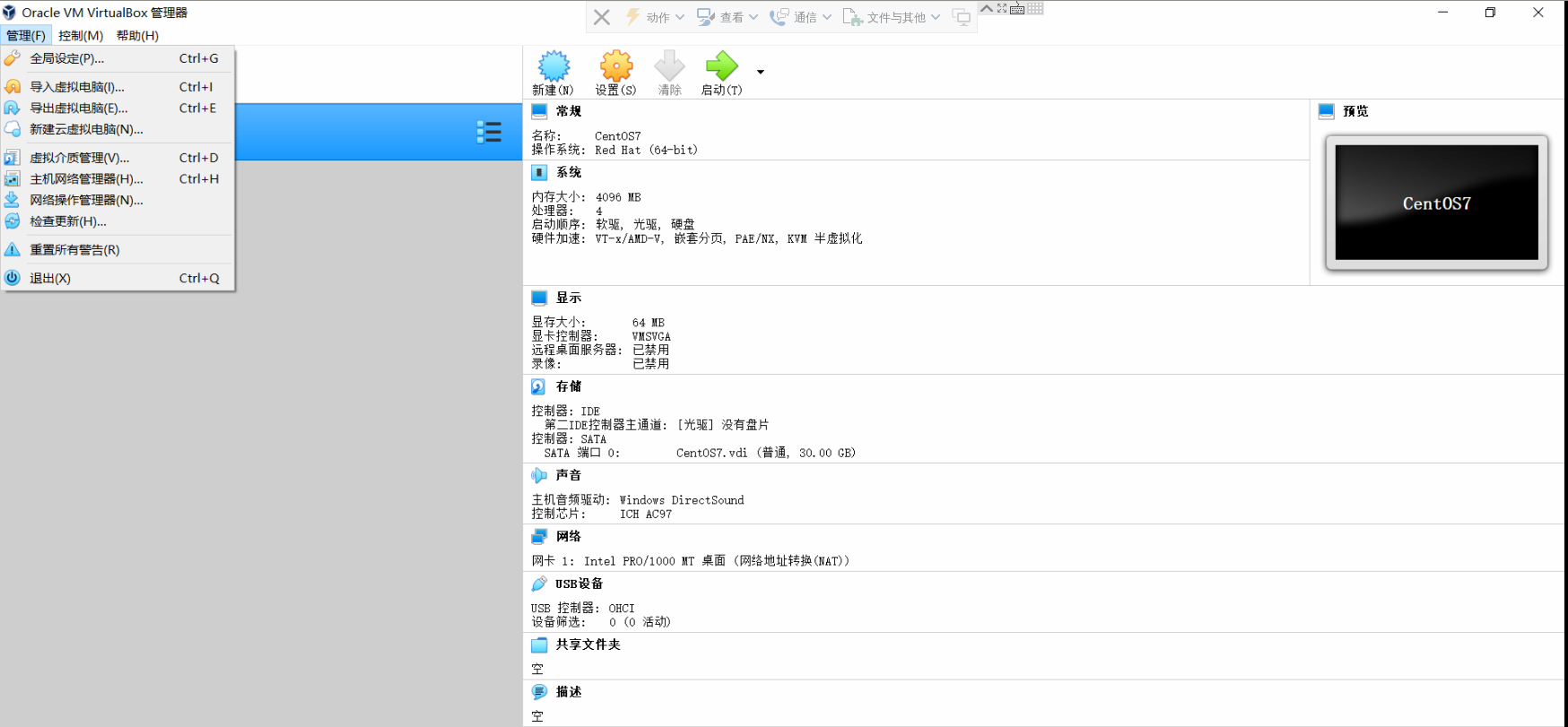
Task: Click the 共享文件夹 shared folders header
Action: coord(588,645)
